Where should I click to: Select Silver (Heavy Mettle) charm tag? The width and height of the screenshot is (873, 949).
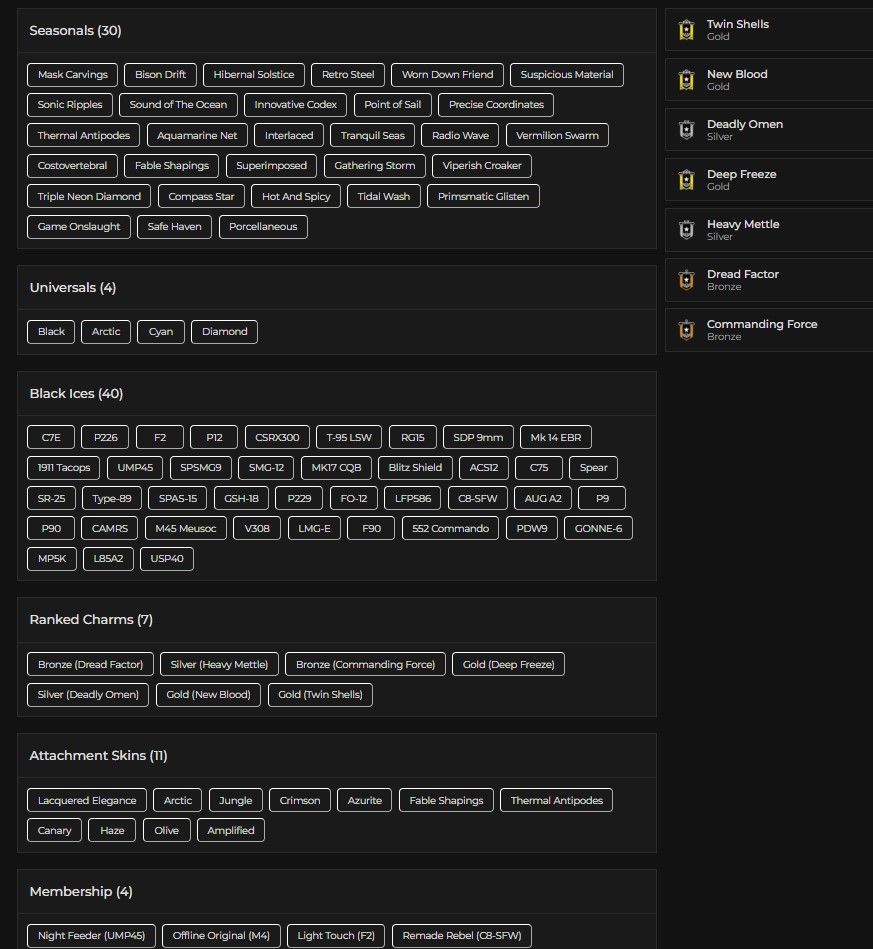pos(219,664)
